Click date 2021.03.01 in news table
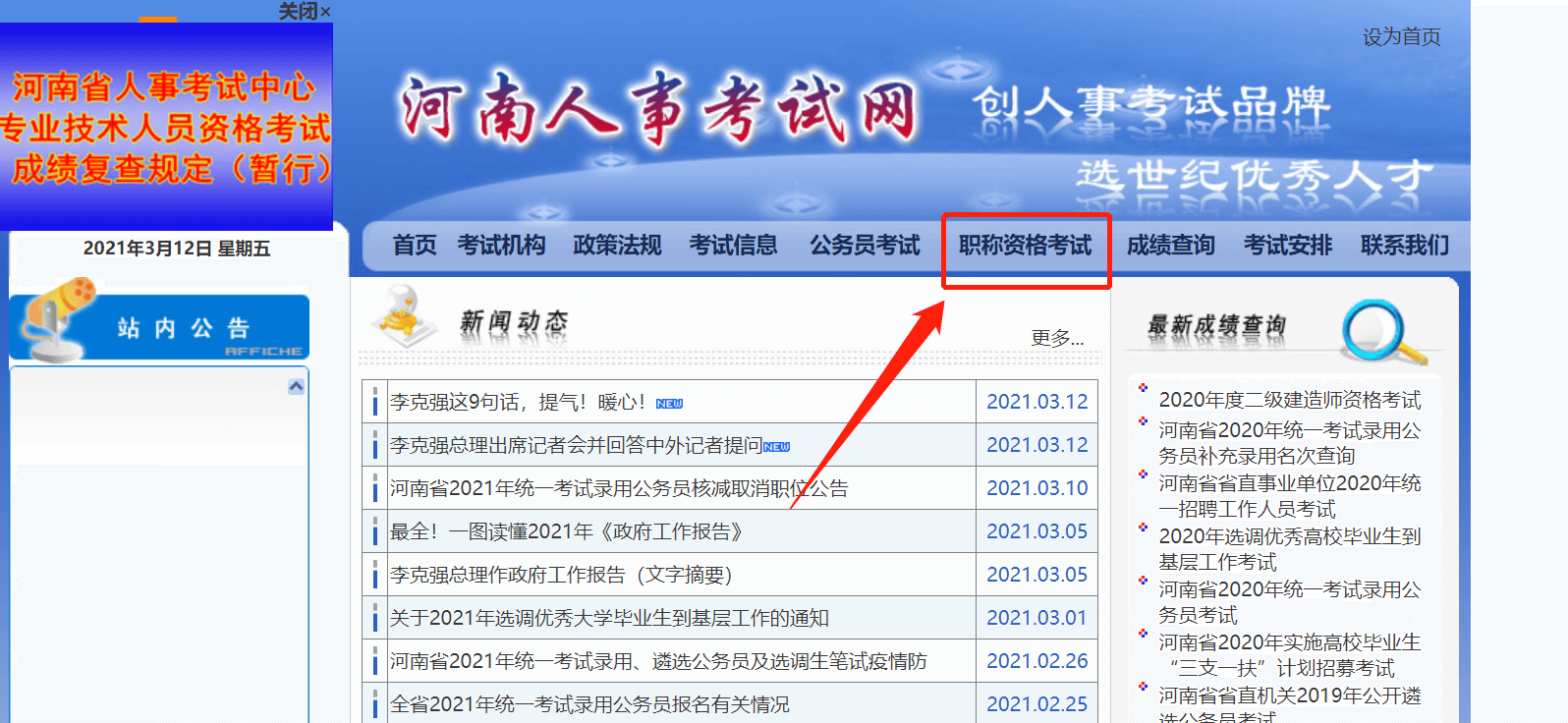1568x723 pixels. 1037,618
